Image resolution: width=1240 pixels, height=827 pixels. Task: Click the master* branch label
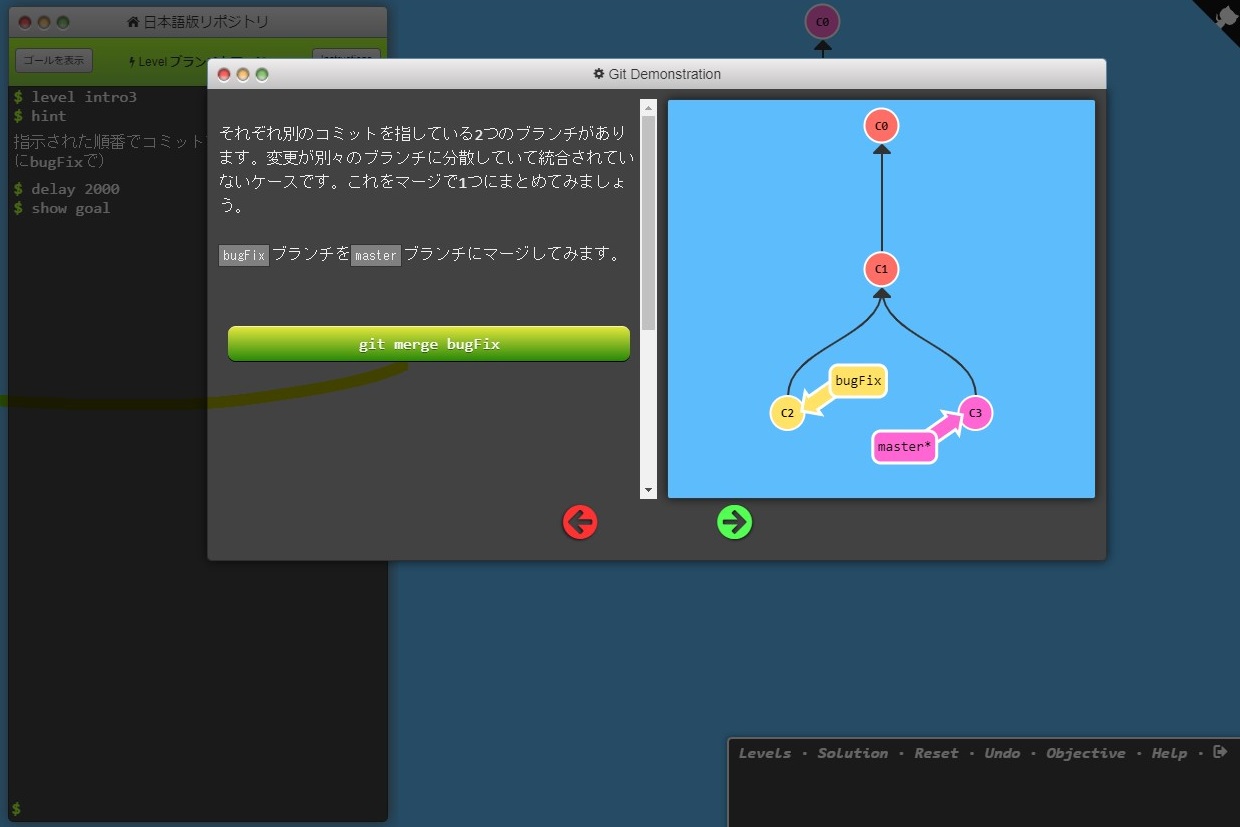coord(904,447)
